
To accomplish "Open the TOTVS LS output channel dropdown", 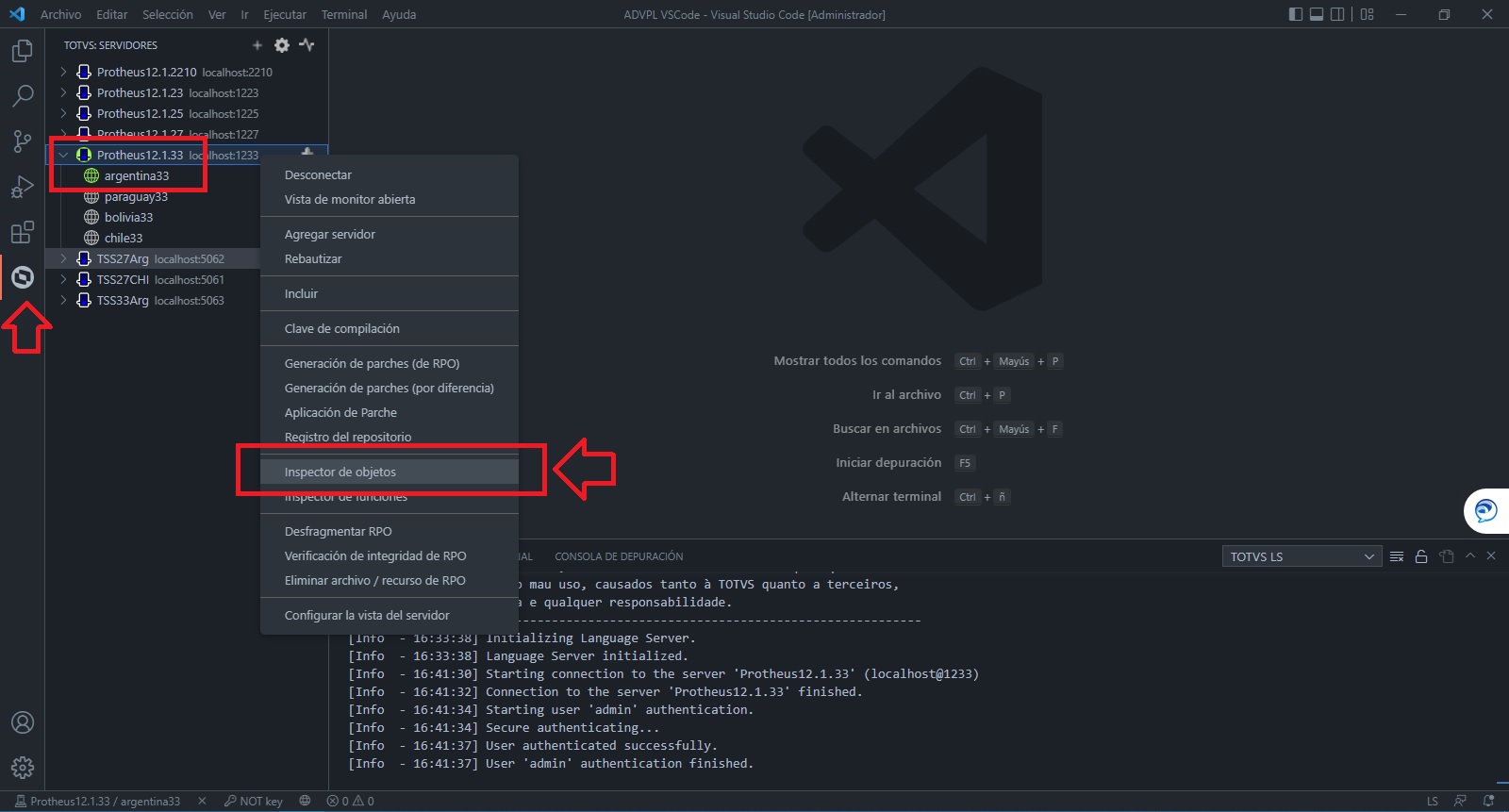I will (1302, 556).
